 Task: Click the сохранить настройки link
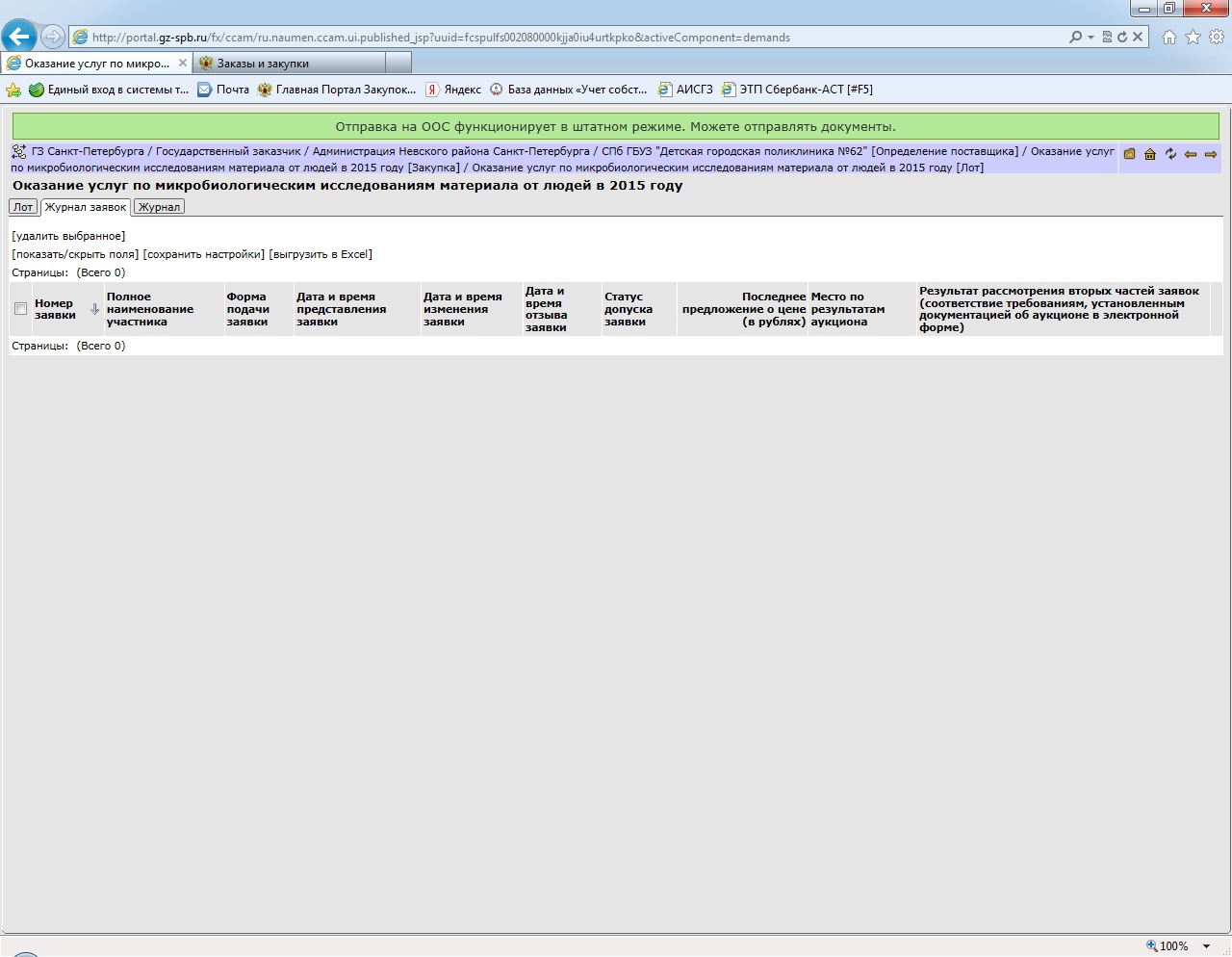point(203,254)
